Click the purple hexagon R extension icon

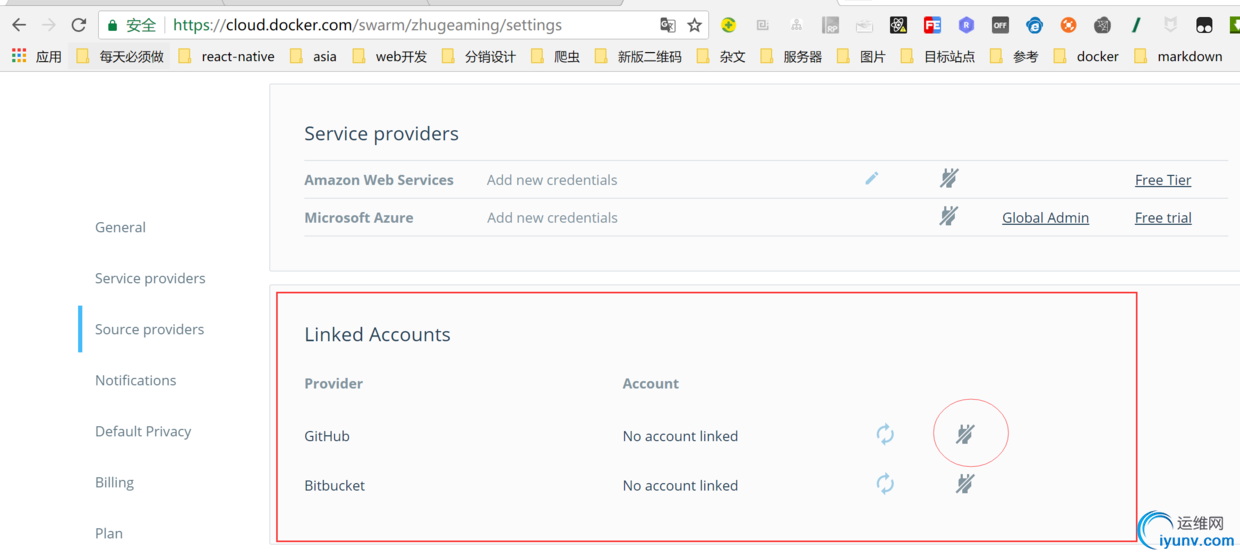click(966, 25)
